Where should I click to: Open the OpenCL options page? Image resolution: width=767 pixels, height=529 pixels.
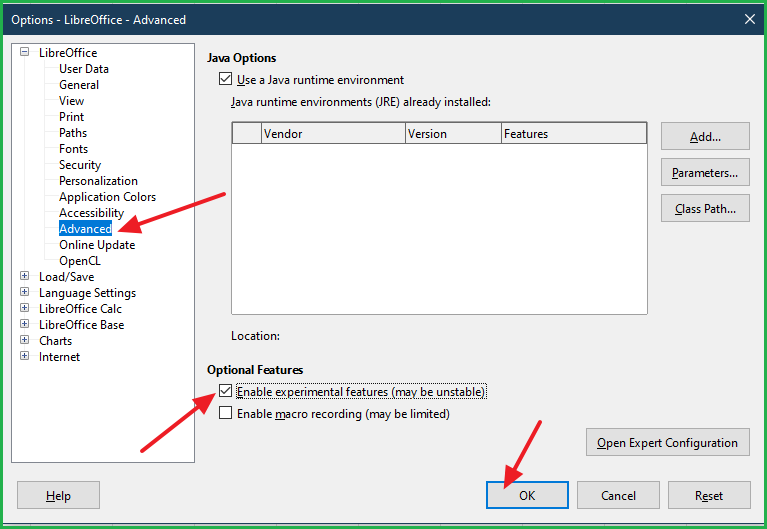(x=80, y=261)
